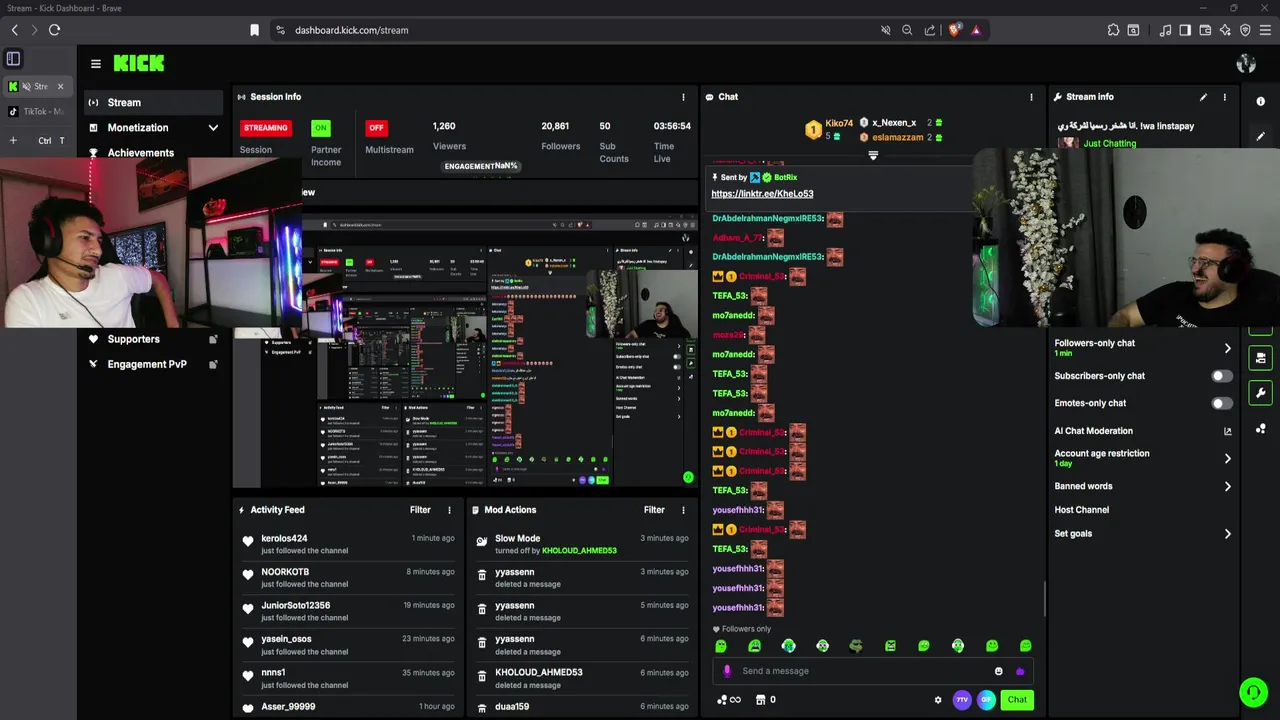The height and width of the screenshot is (720, 1280).
Task: Click the Just Chatting category link
Action: tap(1109, 144)
